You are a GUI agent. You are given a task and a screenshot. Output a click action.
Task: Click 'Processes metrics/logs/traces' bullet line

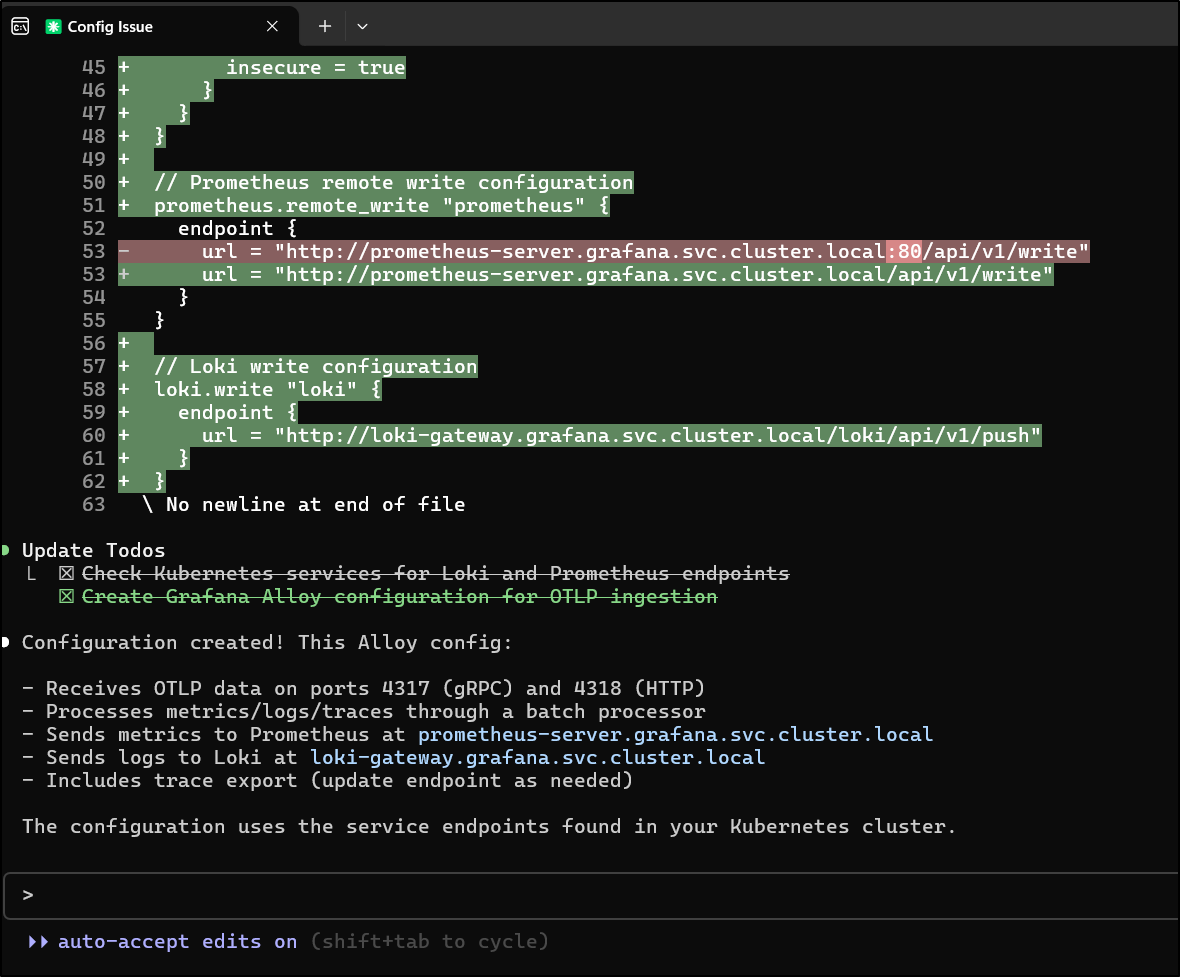point(363,711)
